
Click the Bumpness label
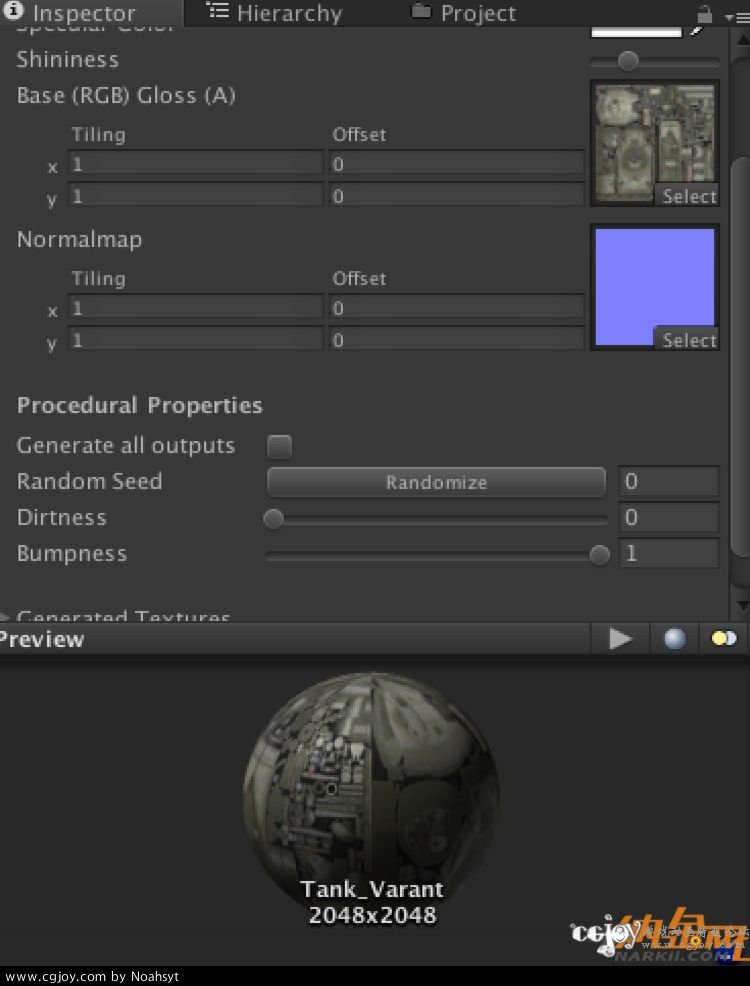[x=72, y=554]
